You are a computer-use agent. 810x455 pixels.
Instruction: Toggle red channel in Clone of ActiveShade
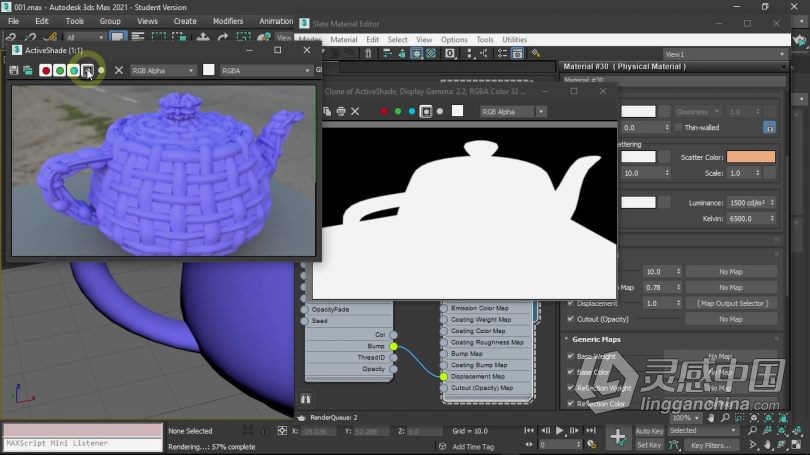pyautogui.click(x=384, y=112)
